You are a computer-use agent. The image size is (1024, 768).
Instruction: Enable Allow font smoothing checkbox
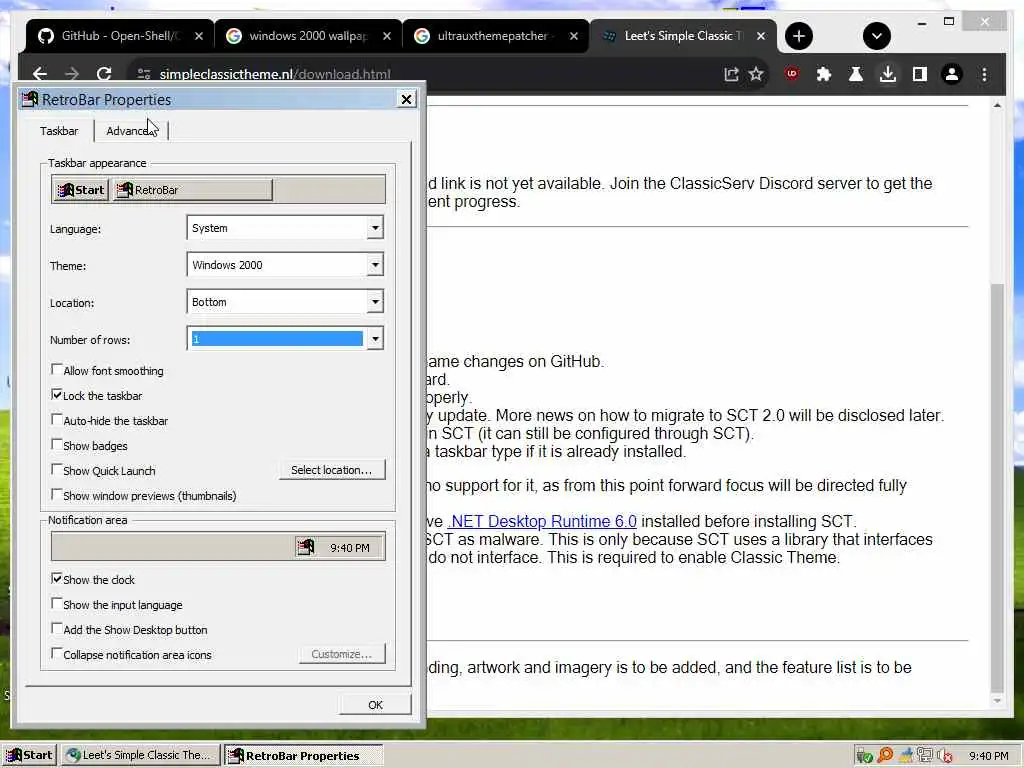(57, 370)
